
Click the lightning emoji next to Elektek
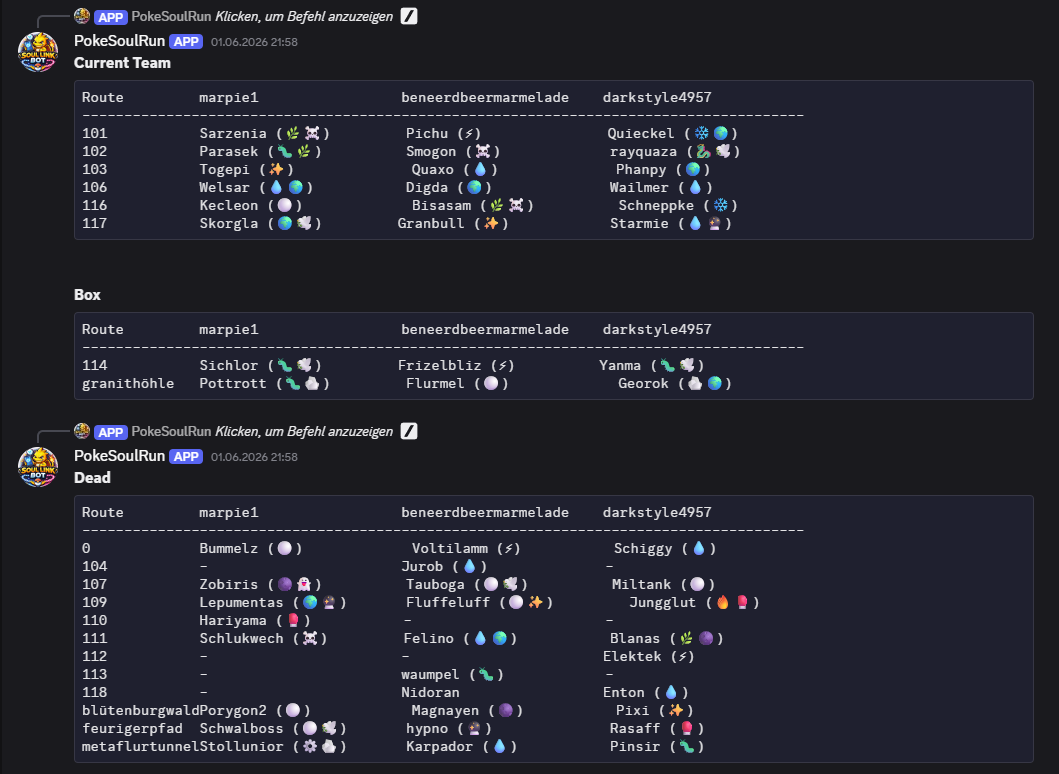[683, 656]
